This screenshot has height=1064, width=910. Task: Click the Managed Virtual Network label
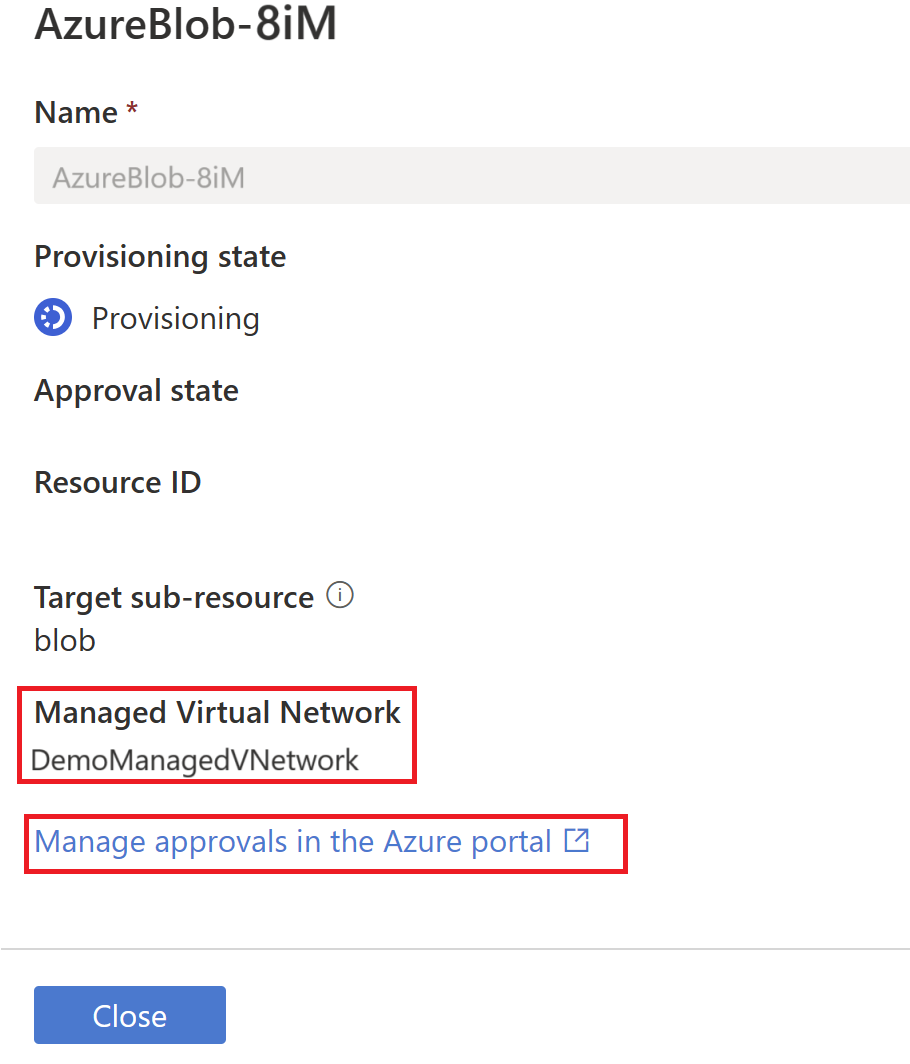coord(217,713)
